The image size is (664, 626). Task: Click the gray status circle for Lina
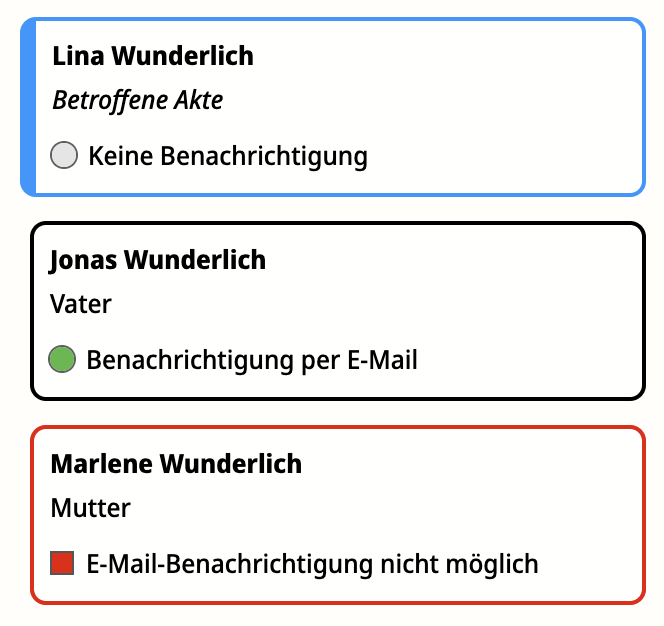[64, 156]
